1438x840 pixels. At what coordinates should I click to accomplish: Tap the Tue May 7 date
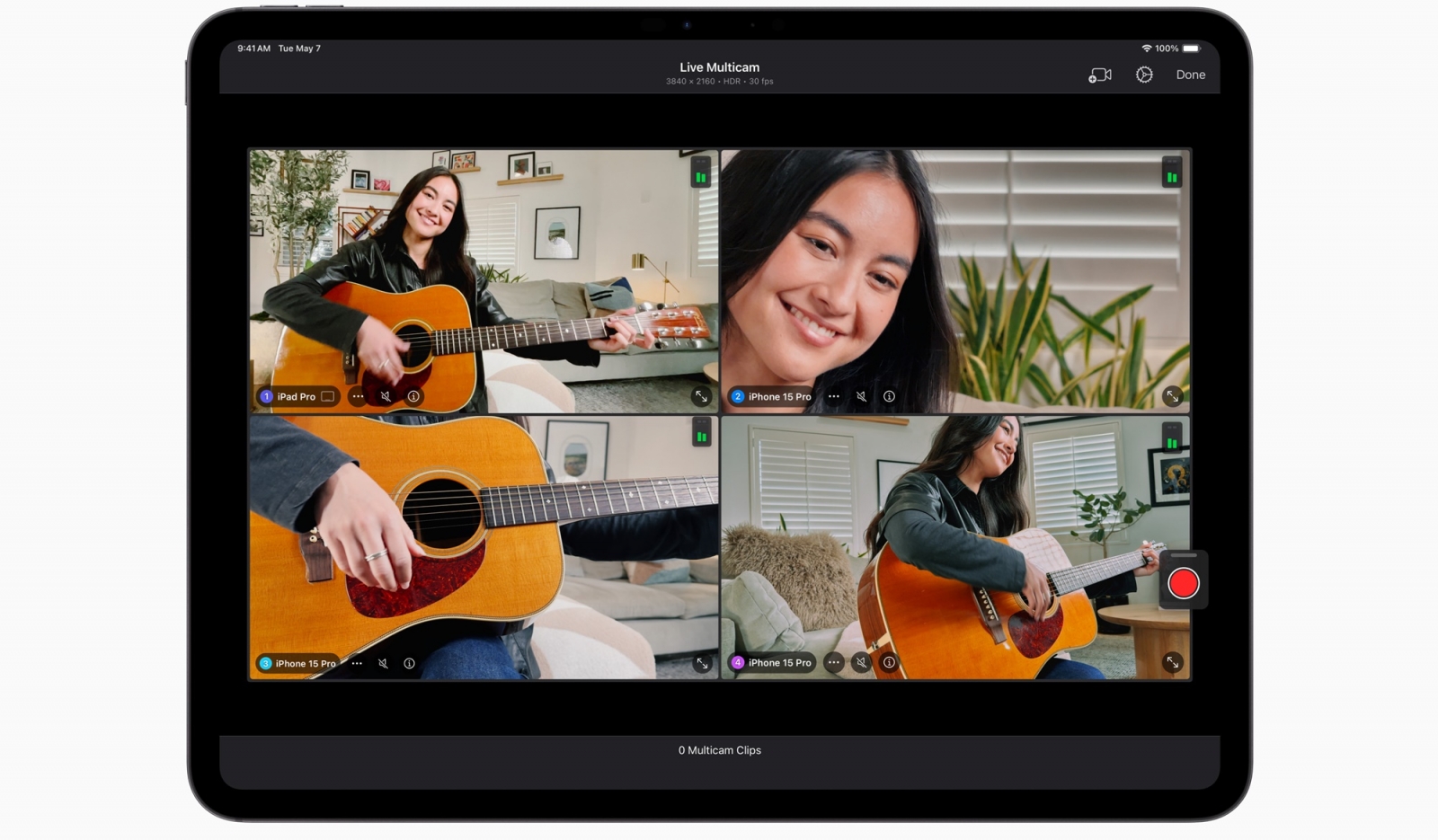coord(299,49)
